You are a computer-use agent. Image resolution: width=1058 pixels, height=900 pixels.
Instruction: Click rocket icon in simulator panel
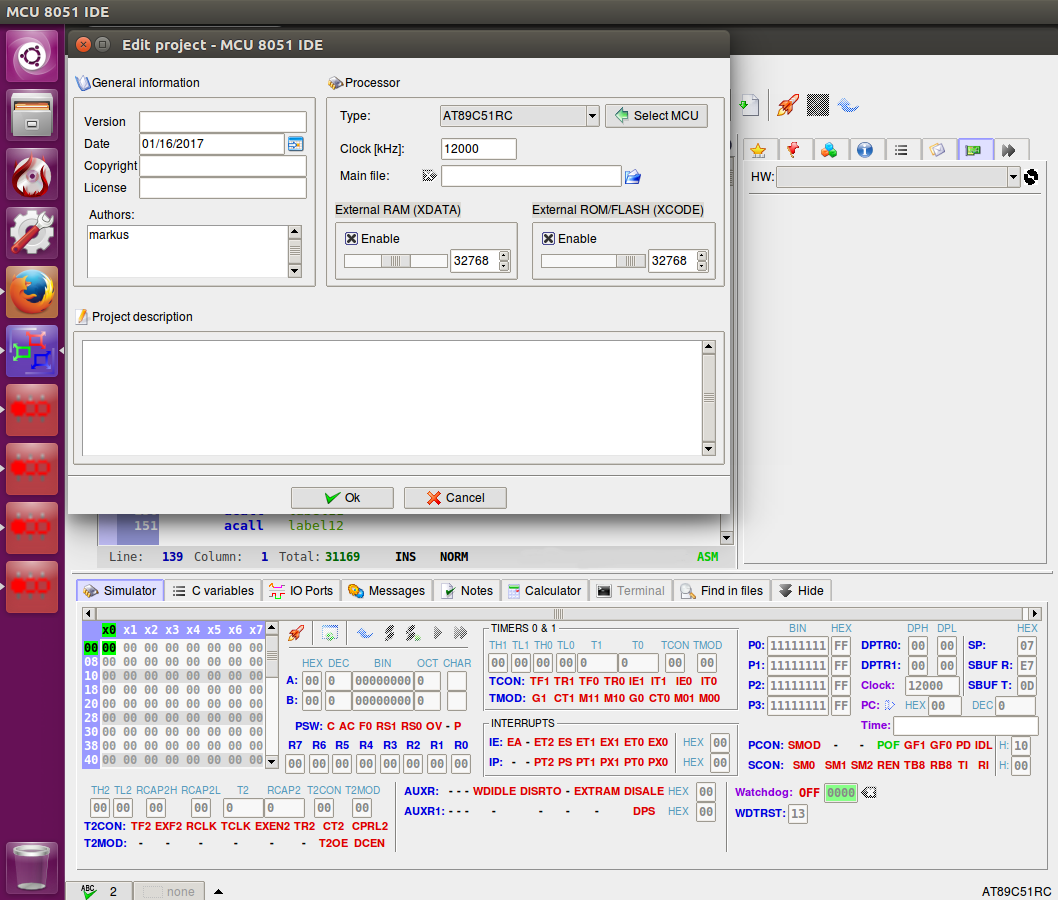(296, 633)
